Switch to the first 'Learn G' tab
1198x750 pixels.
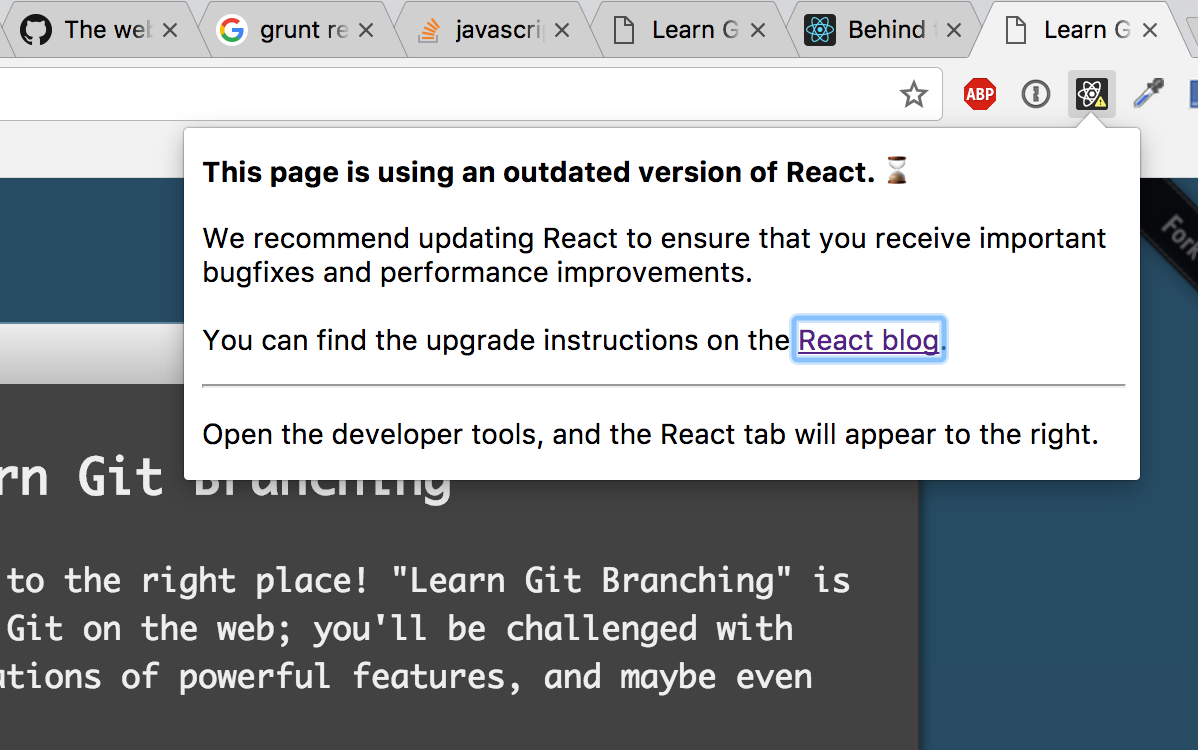(690, 30)
